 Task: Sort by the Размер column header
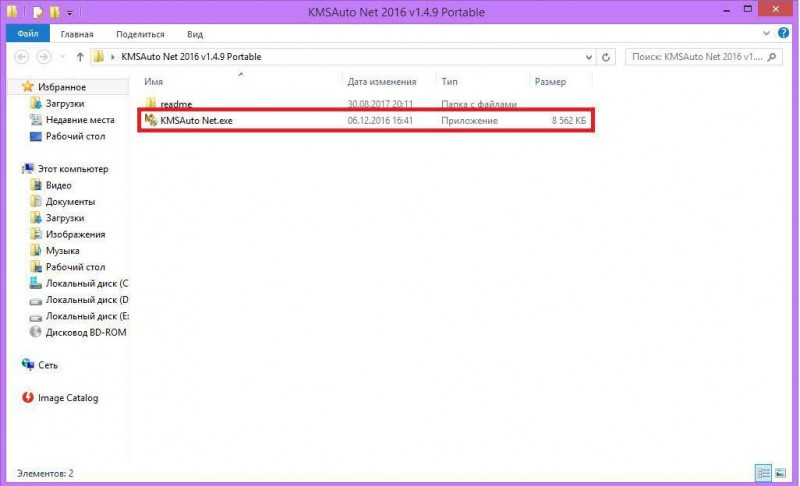(550, 82)
